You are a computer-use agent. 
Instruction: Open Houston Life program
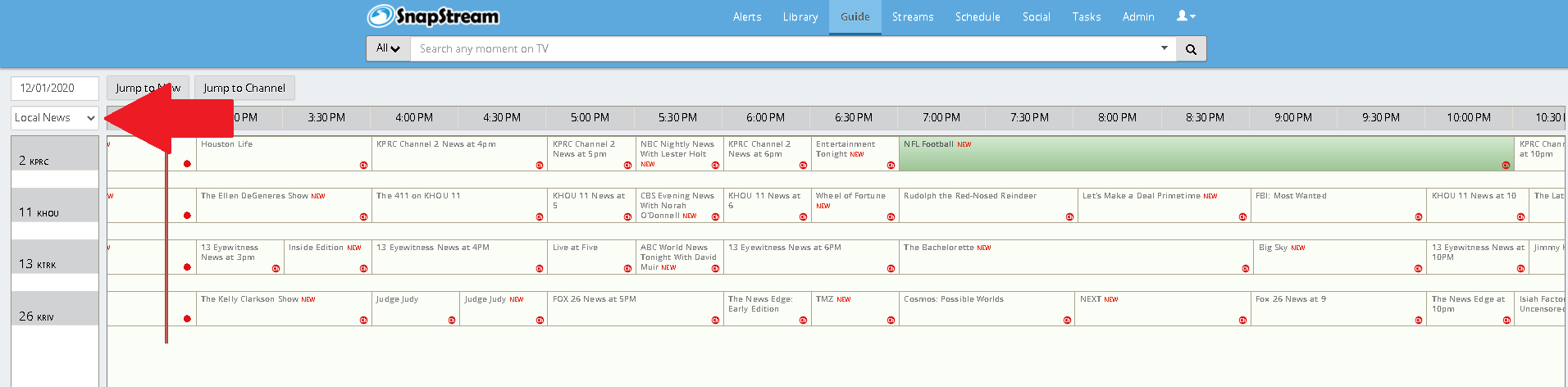(x=284, y=153)
